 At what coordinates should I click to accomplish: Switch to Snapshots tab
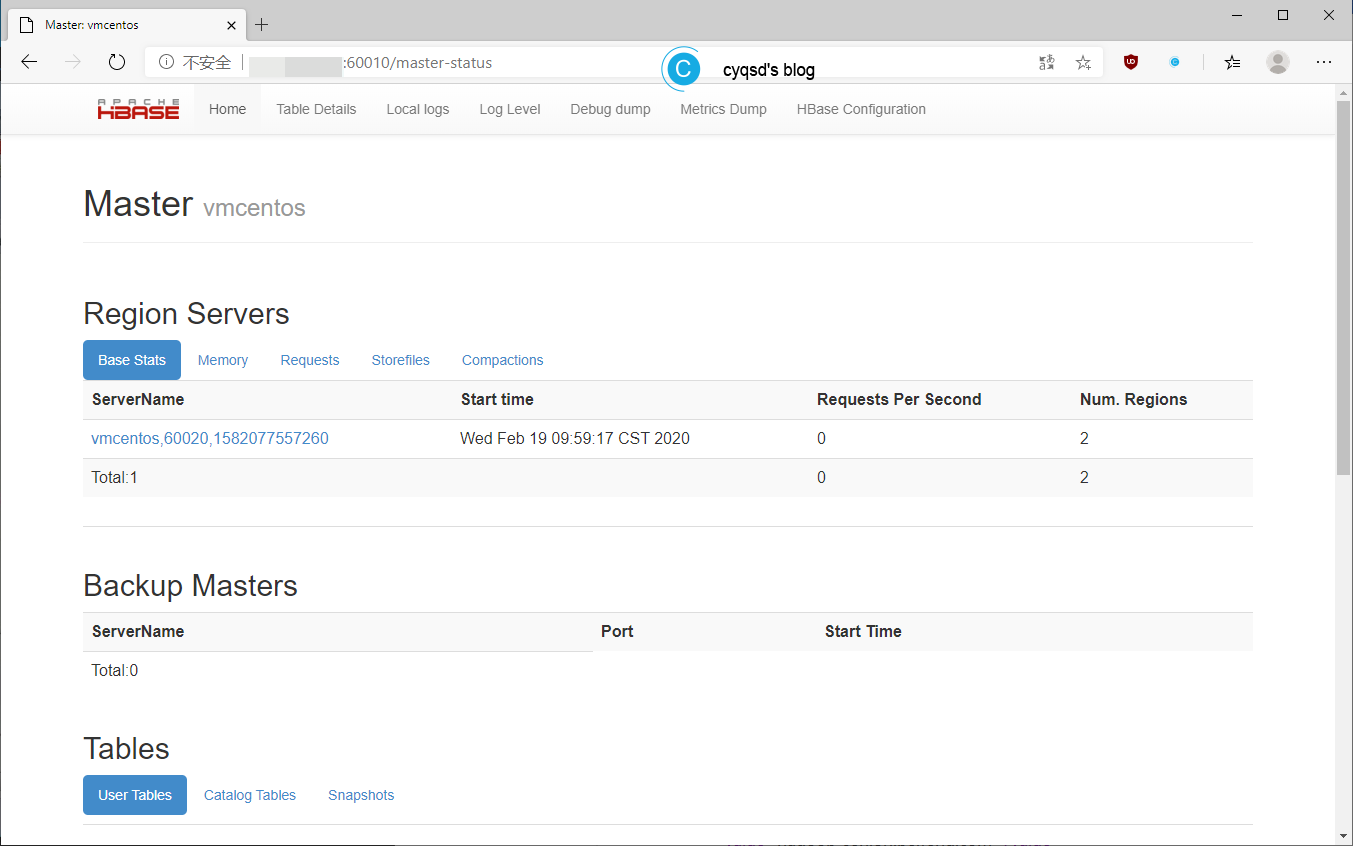click(x=361, y=795)
